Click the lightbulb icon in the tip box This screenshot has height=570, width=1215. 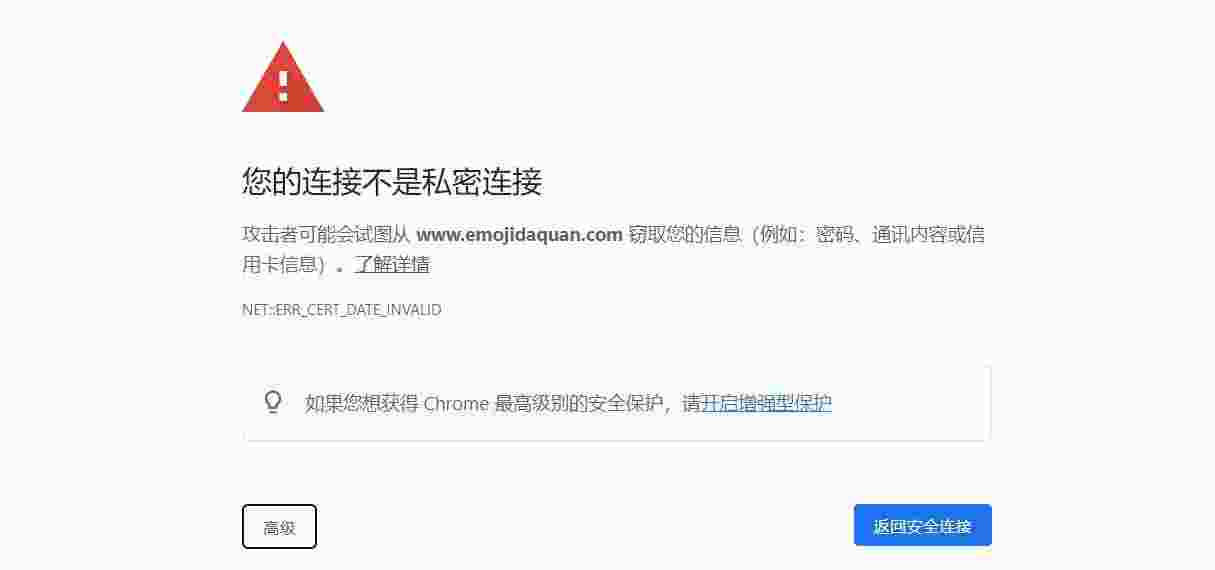click(273, 402)
